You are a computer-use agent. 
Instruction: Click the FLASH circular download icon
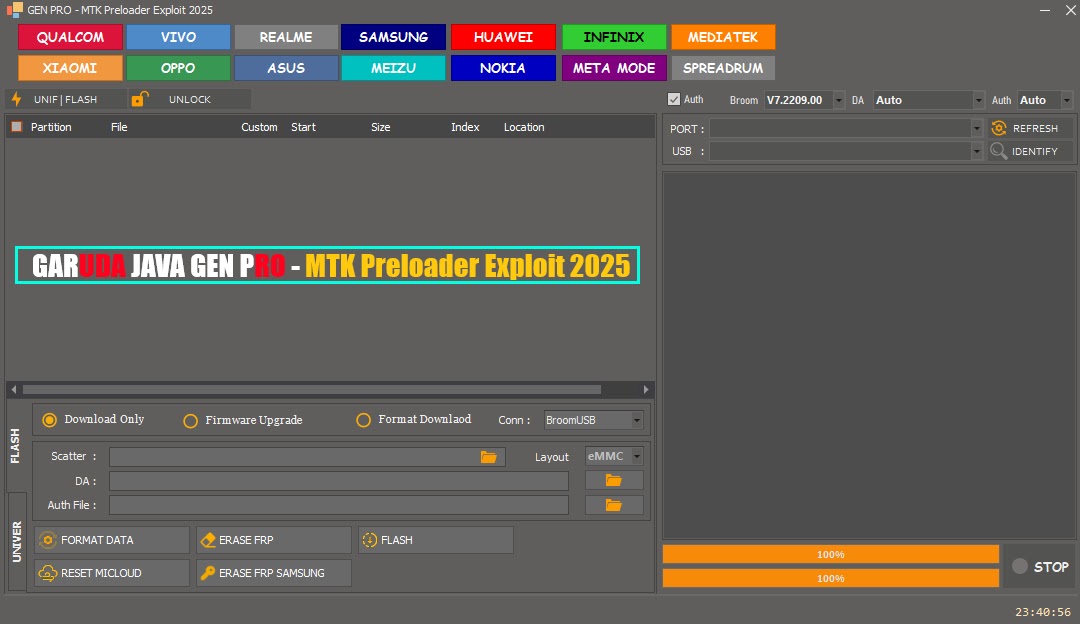point(370,540)
